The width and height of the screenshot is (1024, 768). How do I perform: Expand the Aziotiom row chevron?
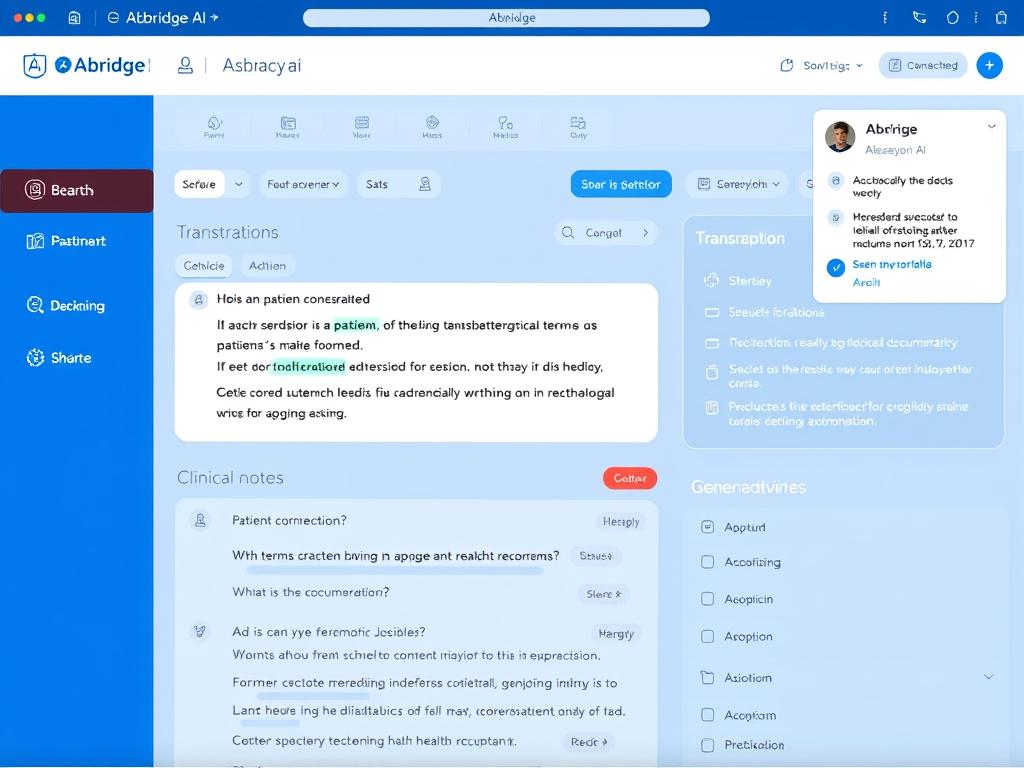(989, 677)
